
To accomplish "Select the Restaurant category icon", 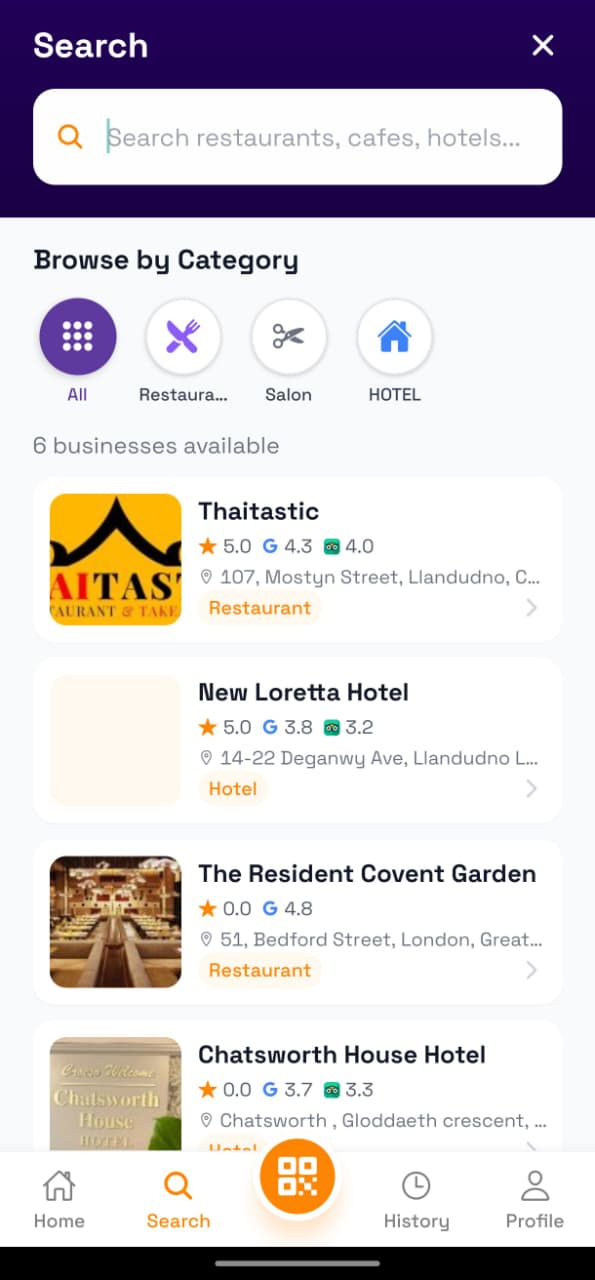I will 183,336.
